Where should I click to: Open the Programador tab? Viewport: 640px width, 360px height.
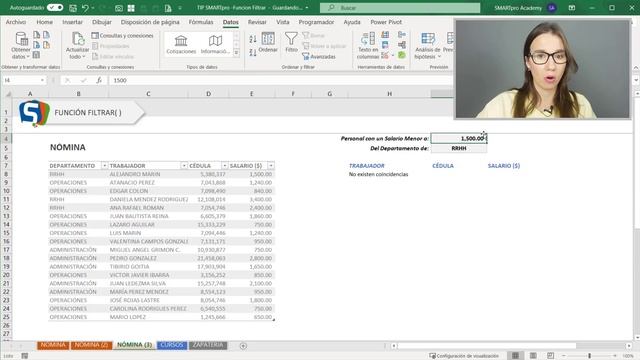pos(316,22)
